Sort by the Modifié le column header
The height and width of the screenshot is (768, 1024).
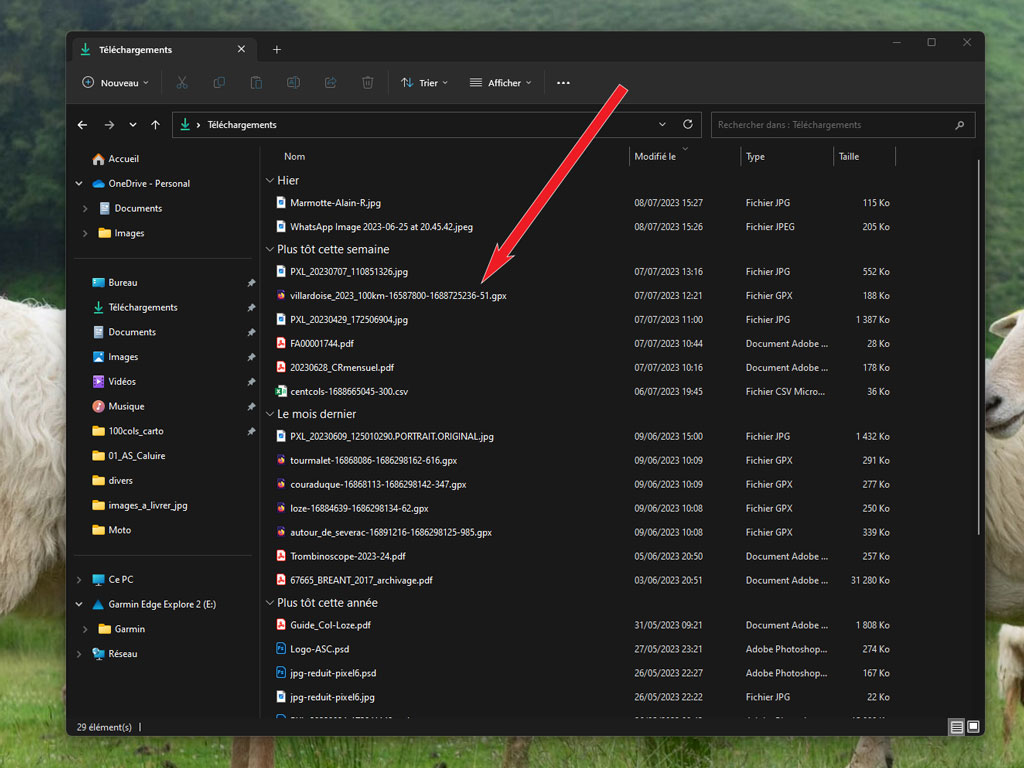655,157
